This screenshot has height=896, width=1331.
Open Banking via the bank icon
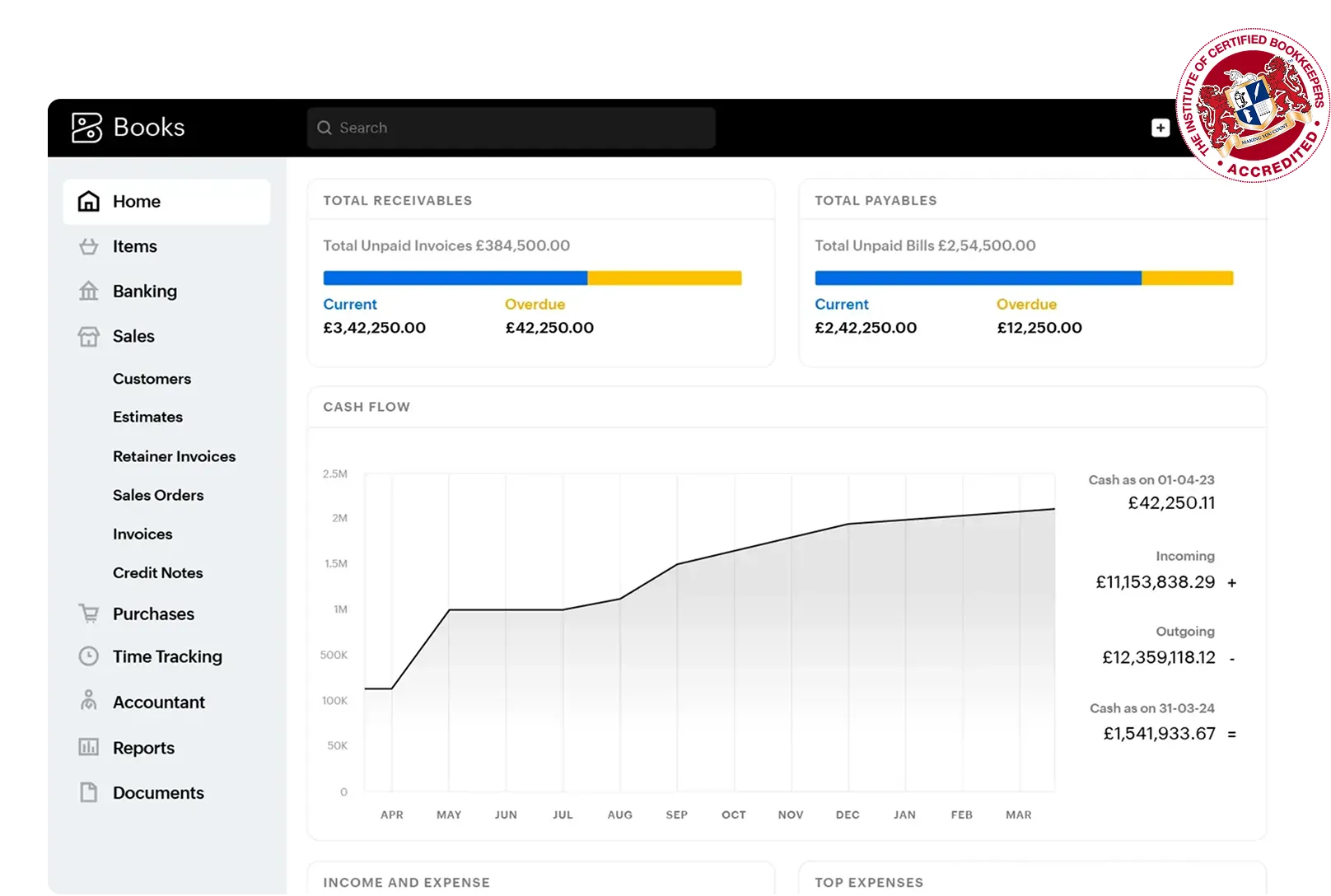(88, 291)
